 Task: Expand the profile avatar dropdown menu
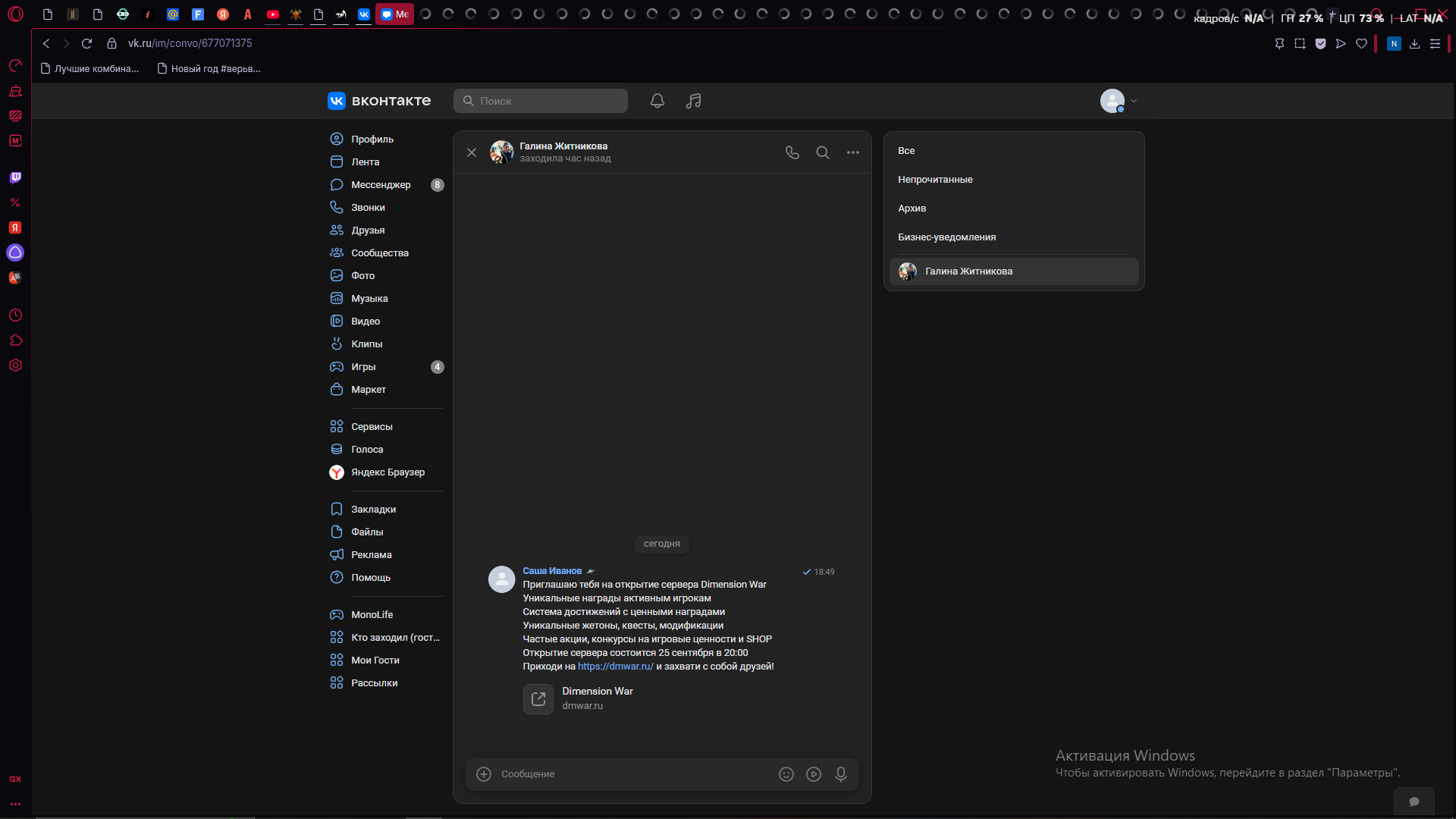1119,101
